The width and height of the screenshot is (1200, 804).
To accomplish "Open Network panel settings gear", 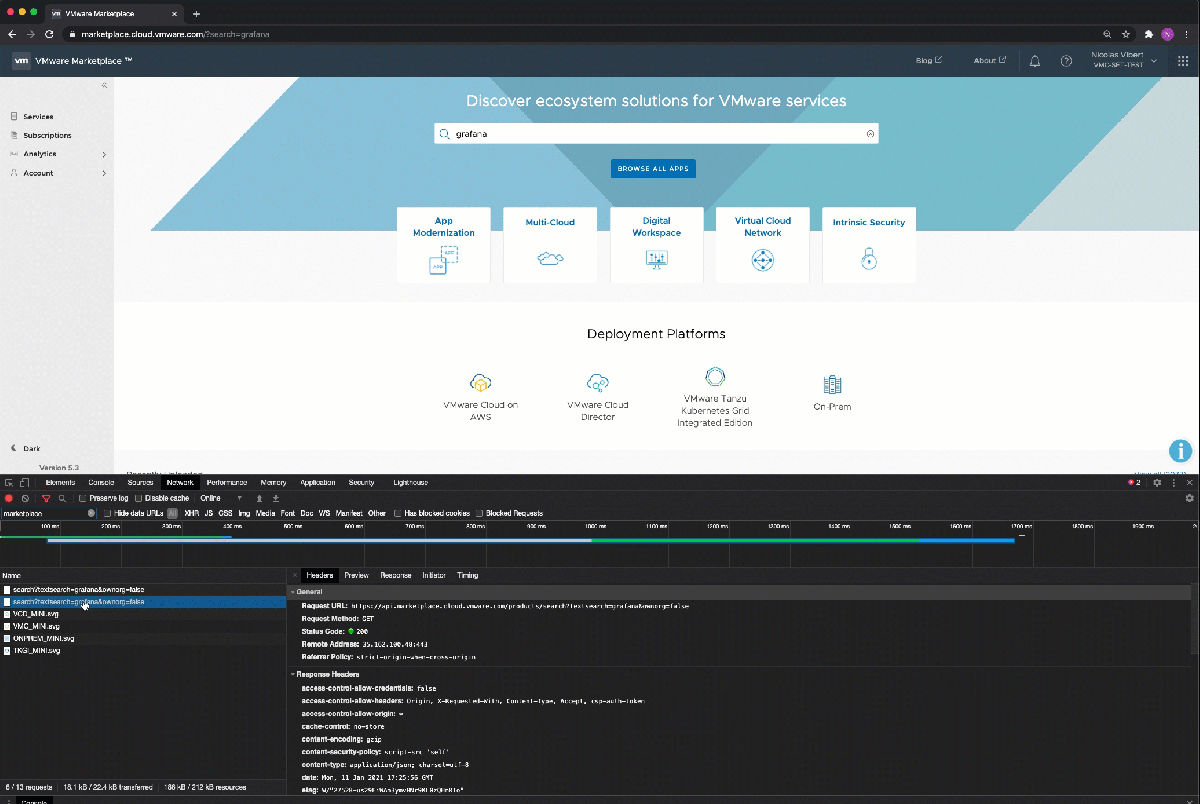I will (1189, 498).
